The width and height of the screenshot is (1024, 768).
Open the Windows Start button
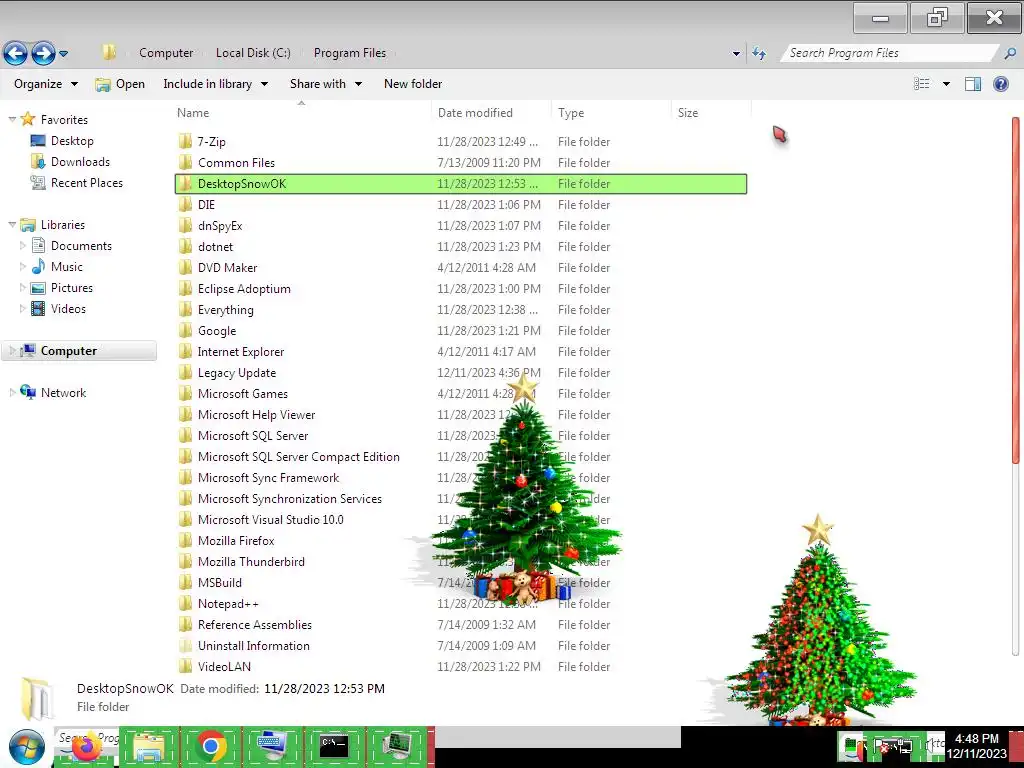[27, 746]
